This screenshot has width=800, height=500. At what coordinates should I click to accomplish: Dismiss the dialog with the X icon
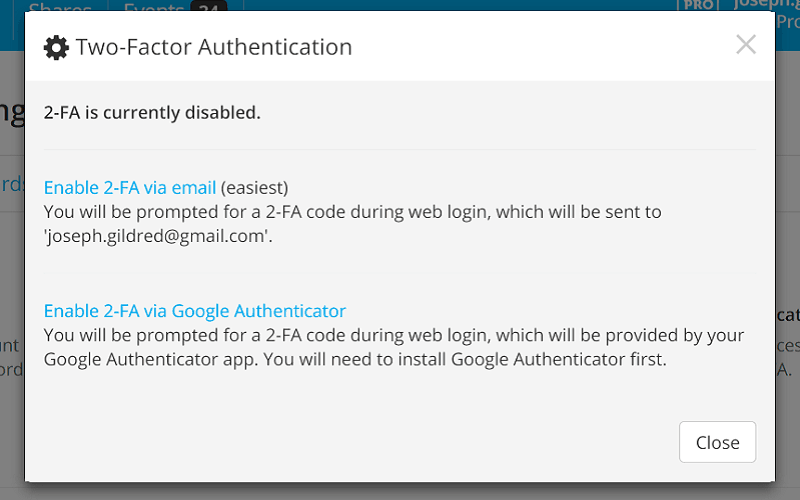(746, 44)
